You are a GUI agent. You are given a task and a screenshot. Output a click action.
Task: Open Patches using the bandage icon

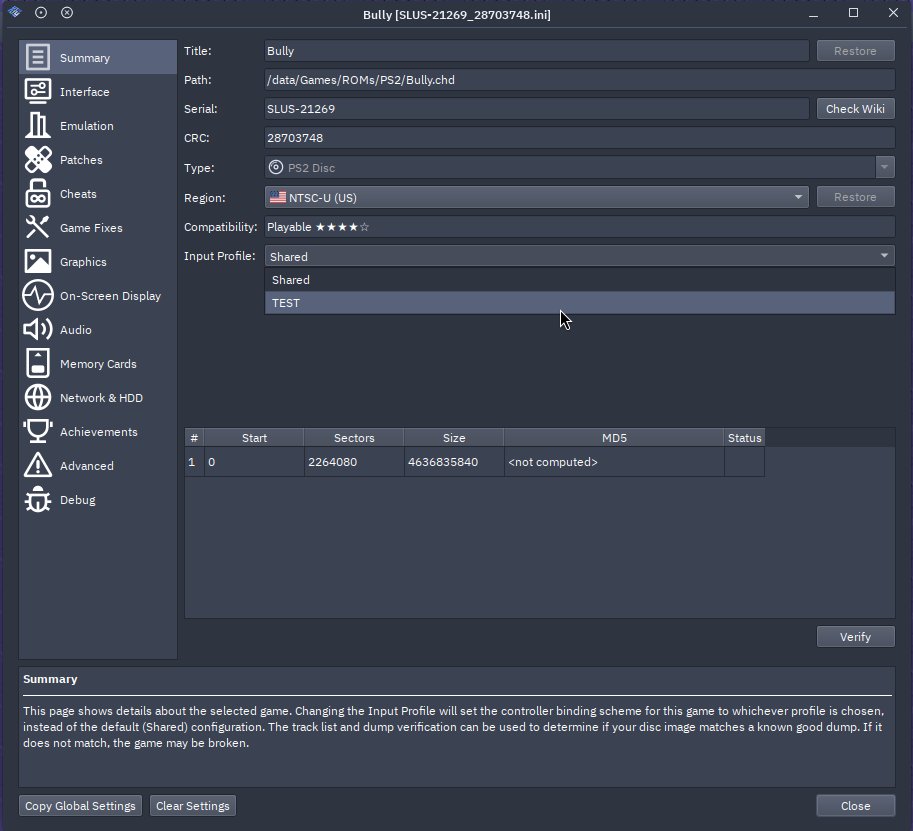pyautogui.click(x=38, y=160)
